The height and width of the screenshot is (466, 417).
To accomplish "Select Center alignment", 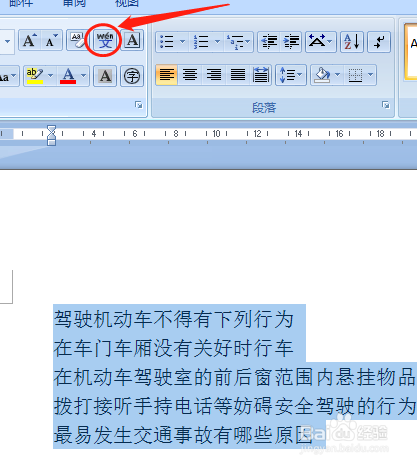I will (x=190, y=75).
